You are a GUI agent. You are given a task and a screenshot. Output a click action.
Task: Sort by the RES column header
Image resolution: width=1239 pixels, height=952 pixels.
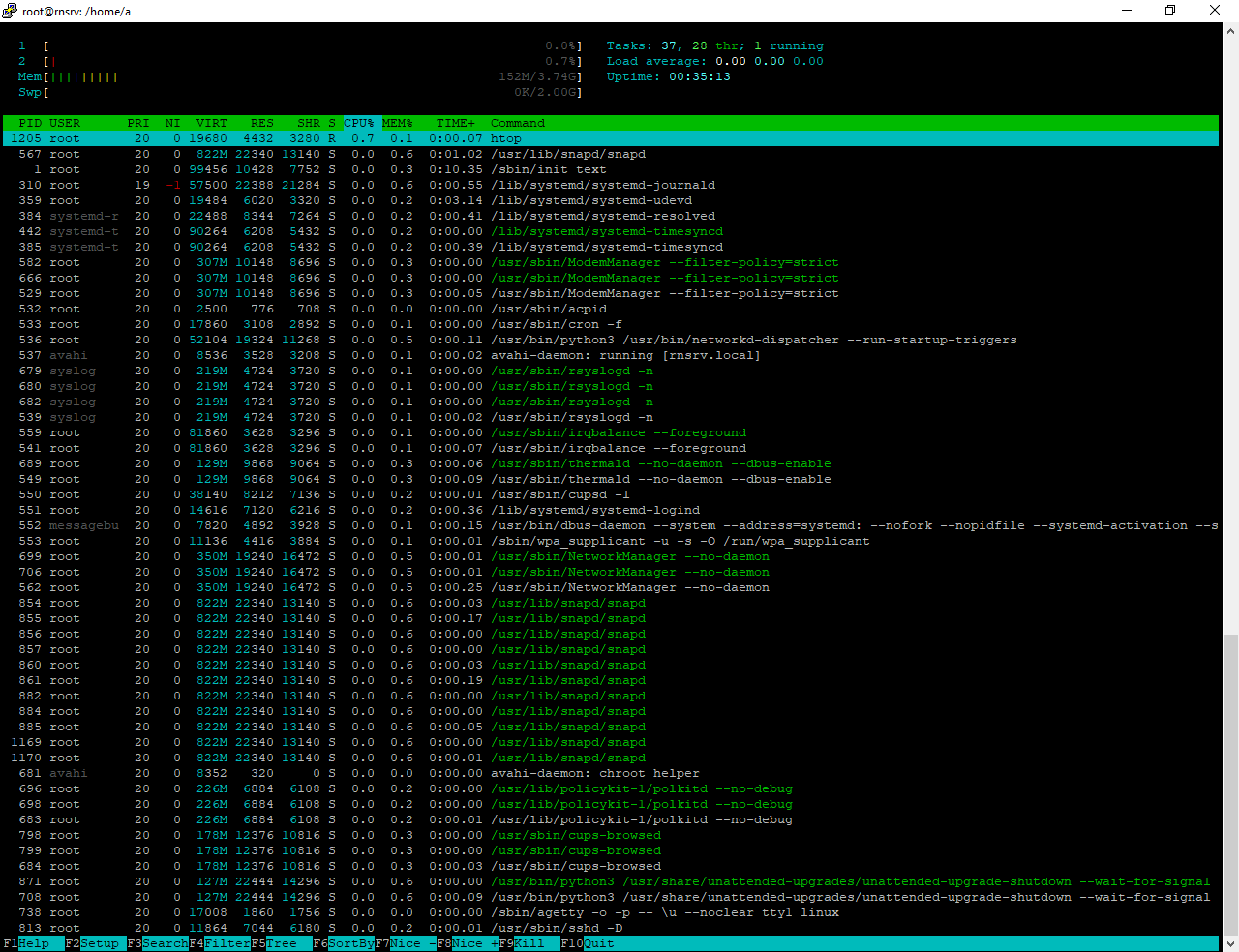(262, 123)
